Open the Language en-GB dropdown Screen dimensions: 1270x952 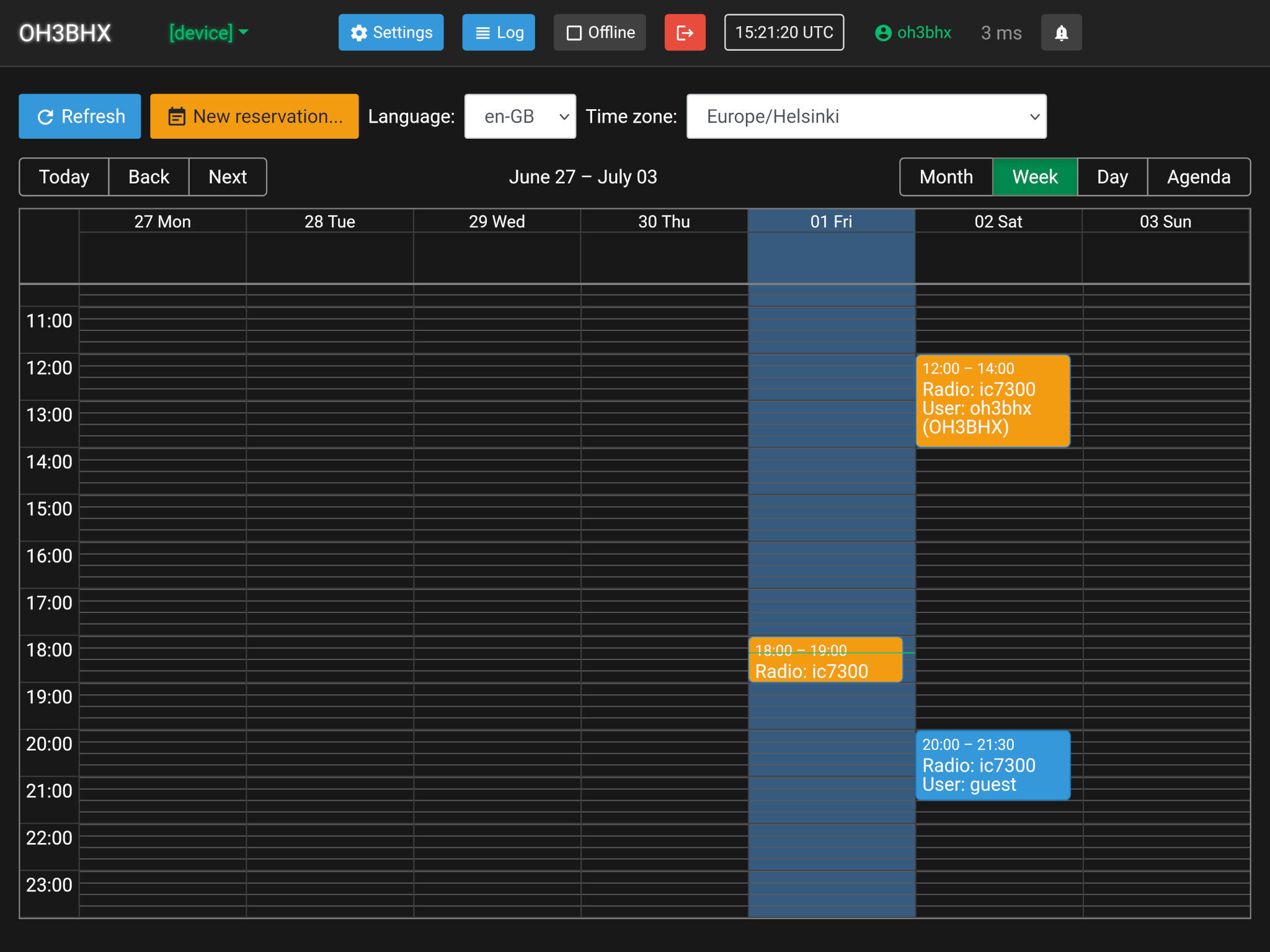[520, 117]
